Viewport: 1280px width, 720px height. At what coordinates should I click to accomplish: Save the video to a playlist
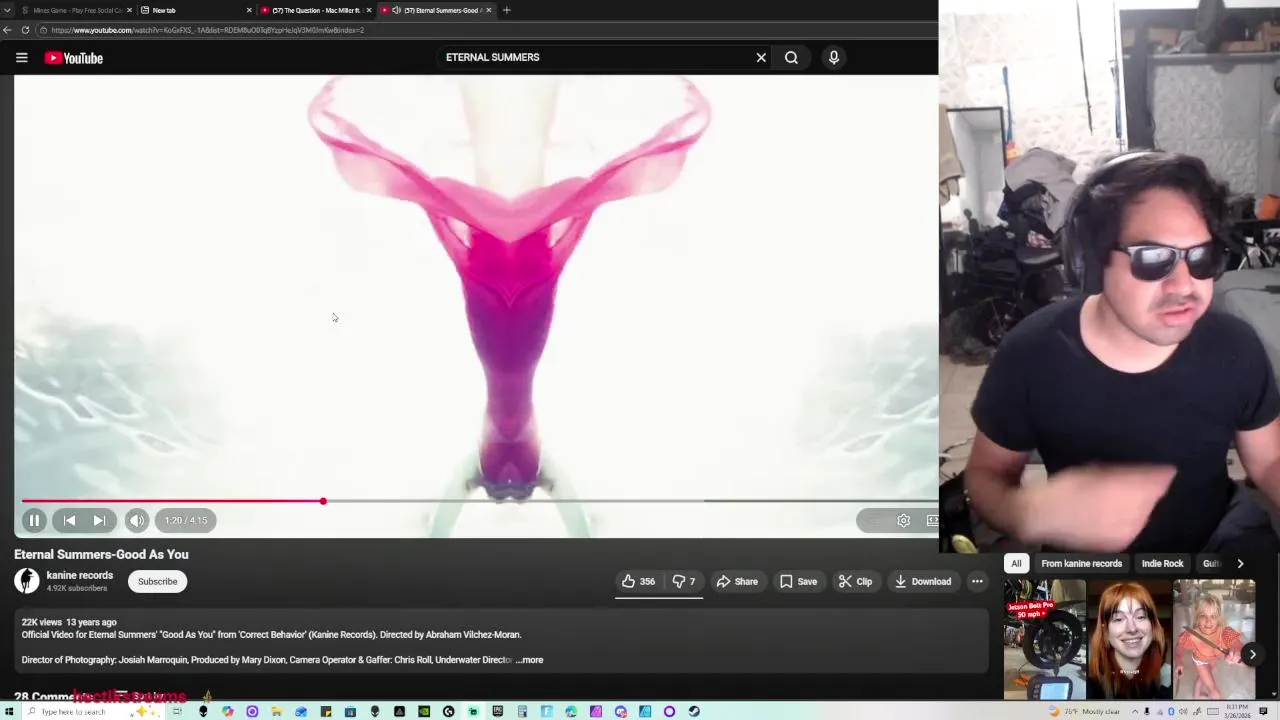[799, 581]
